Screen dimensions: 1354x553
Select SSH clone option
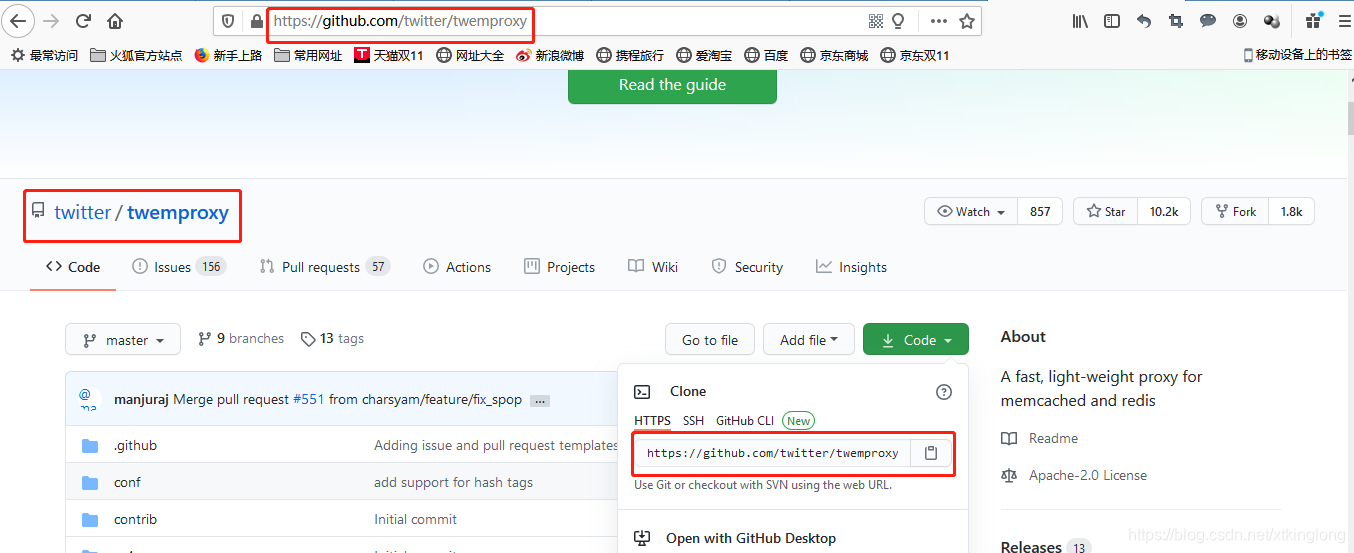pos(693,421)
